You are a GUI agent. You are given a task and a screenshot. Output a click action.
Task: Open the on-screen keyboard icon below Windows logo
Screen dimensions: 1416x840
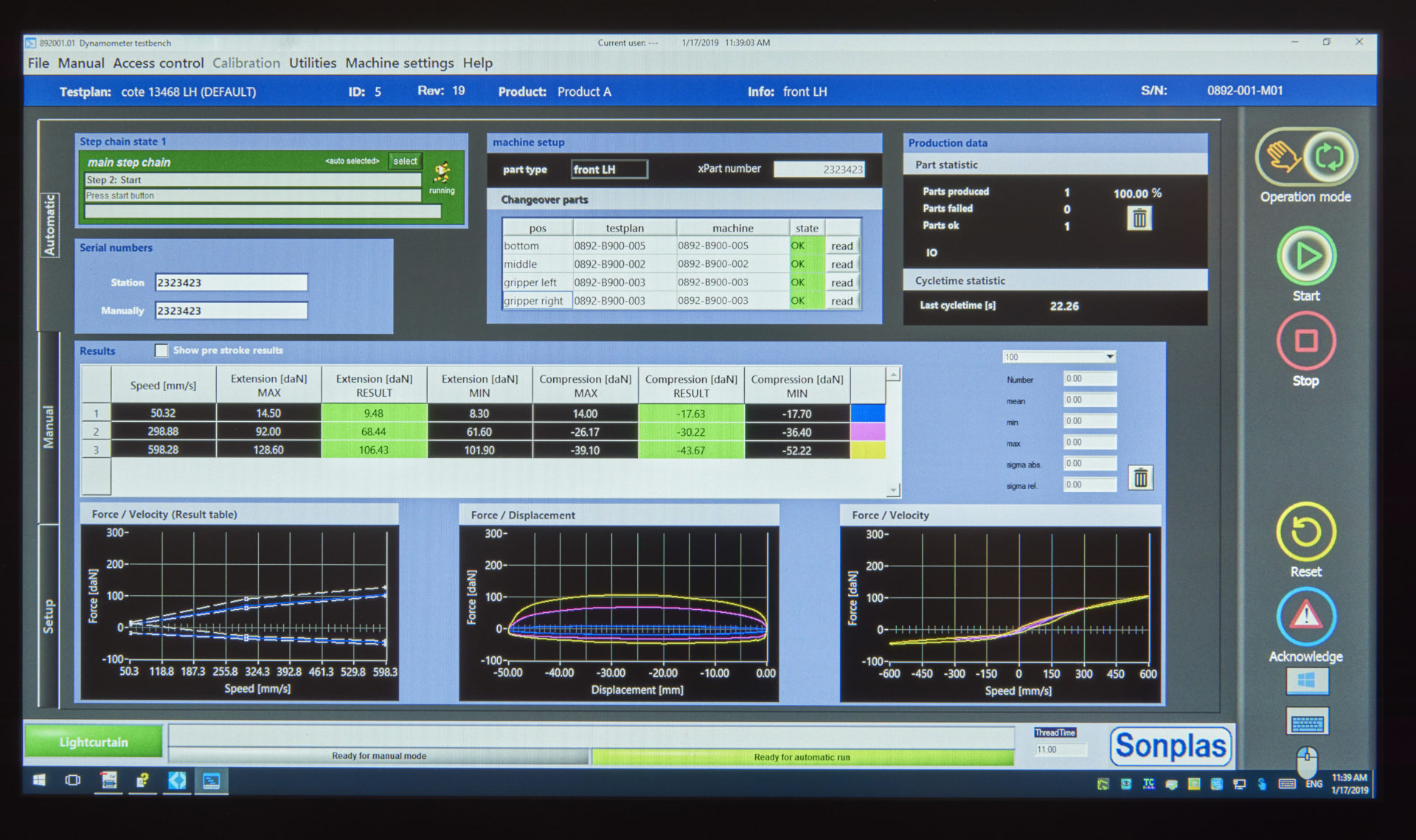coord(1307,721)
